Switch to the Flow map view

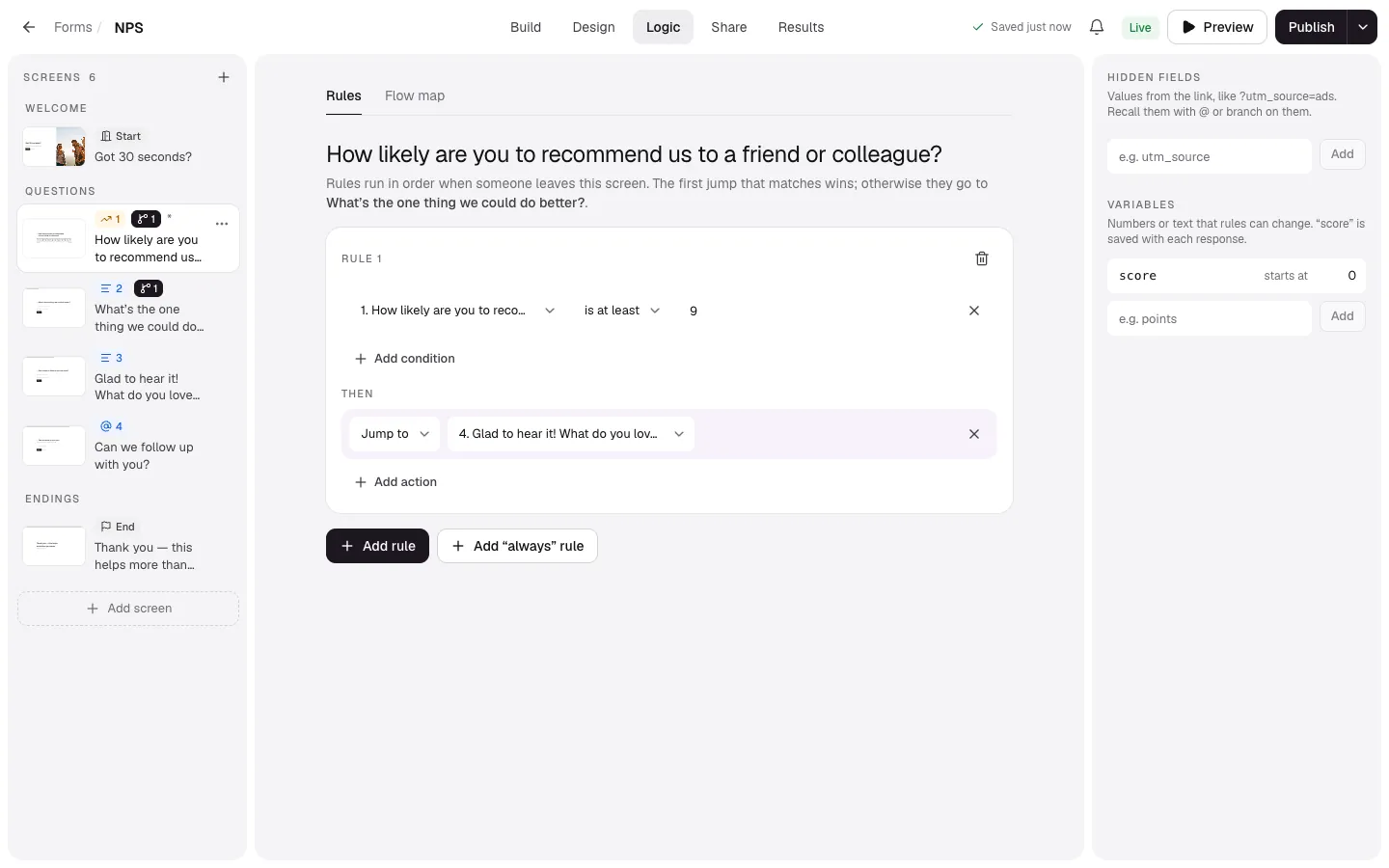tap(415, 95)
